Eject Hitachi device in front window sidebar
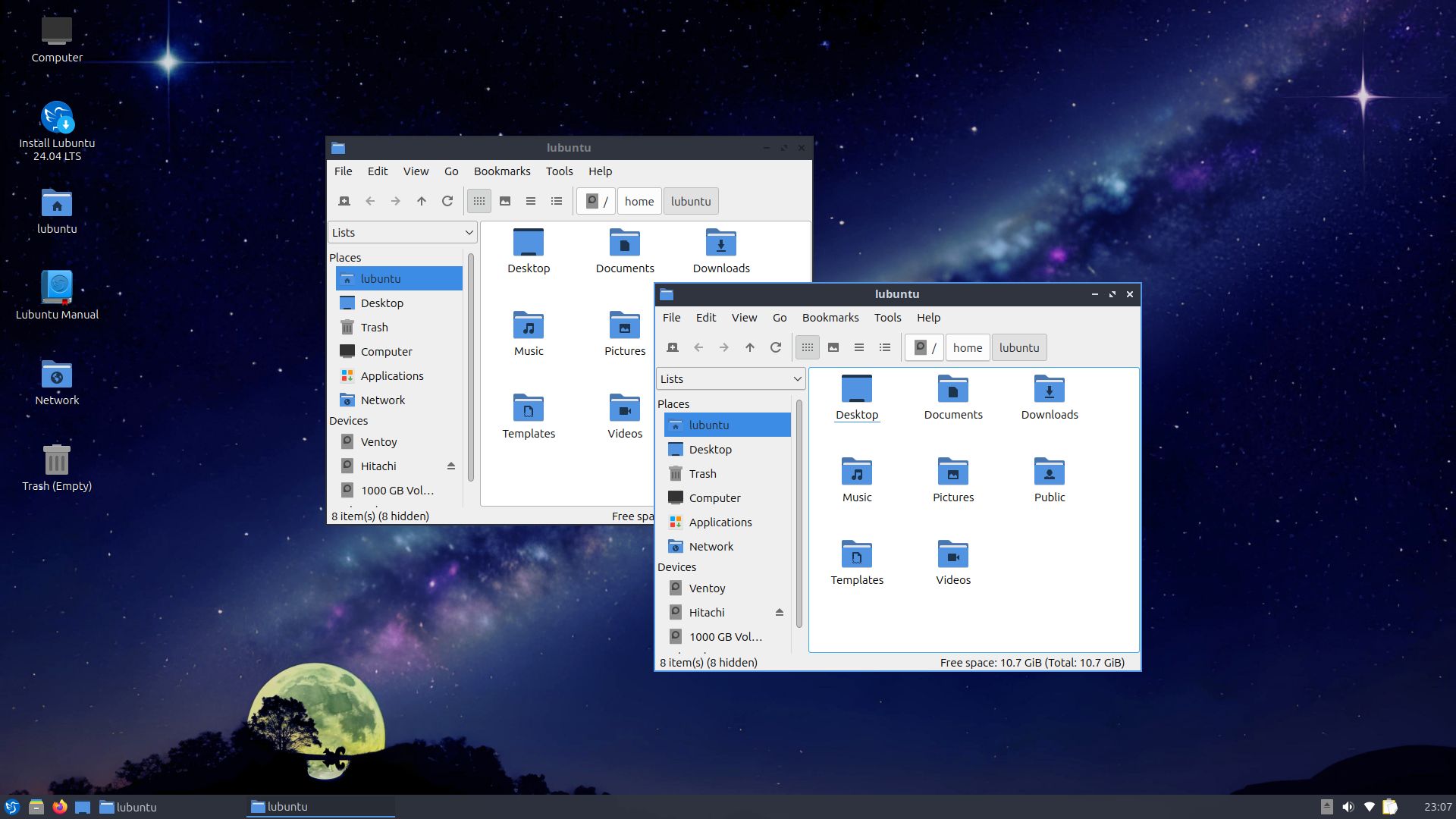 [780, 612]
